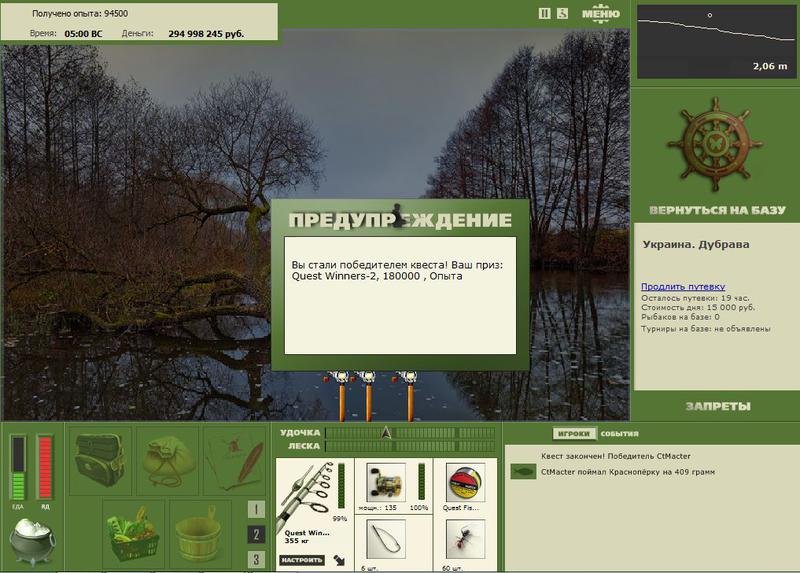This screenshot has width=800, height=573.
Task: Select rod slot 3
Action: pos(256,559)
